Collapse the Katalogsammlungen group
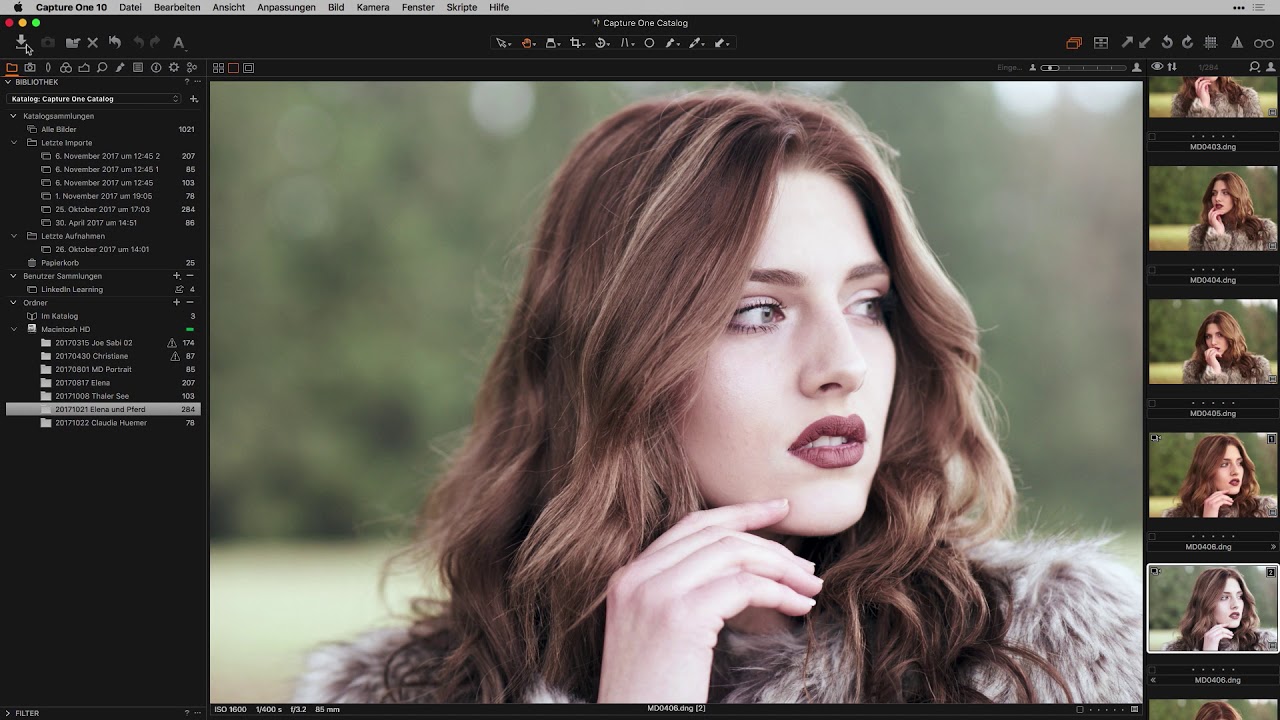 (x=14, y=116)
